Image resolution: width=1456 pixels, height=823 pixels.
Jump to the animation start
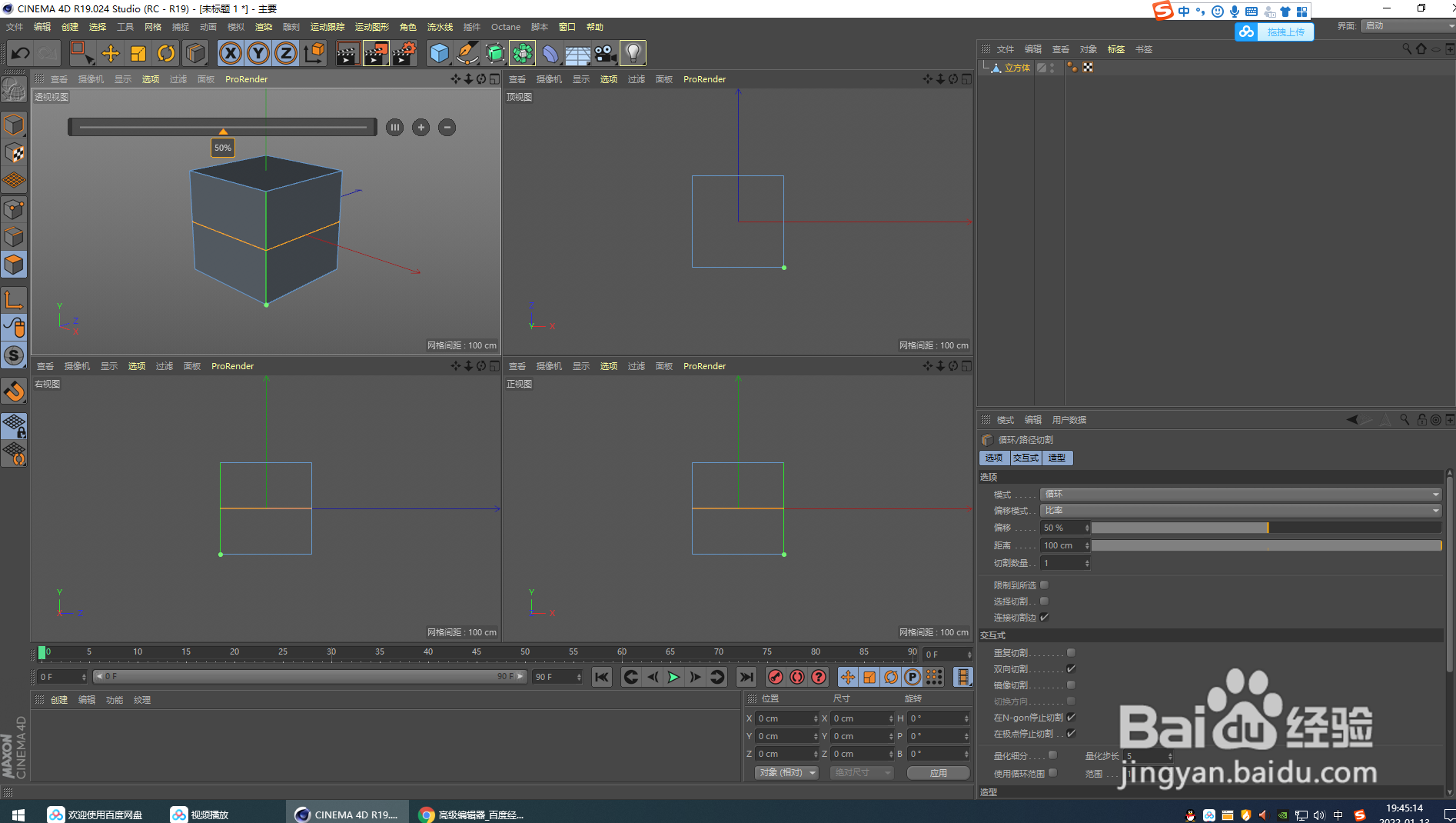[602, 677]
